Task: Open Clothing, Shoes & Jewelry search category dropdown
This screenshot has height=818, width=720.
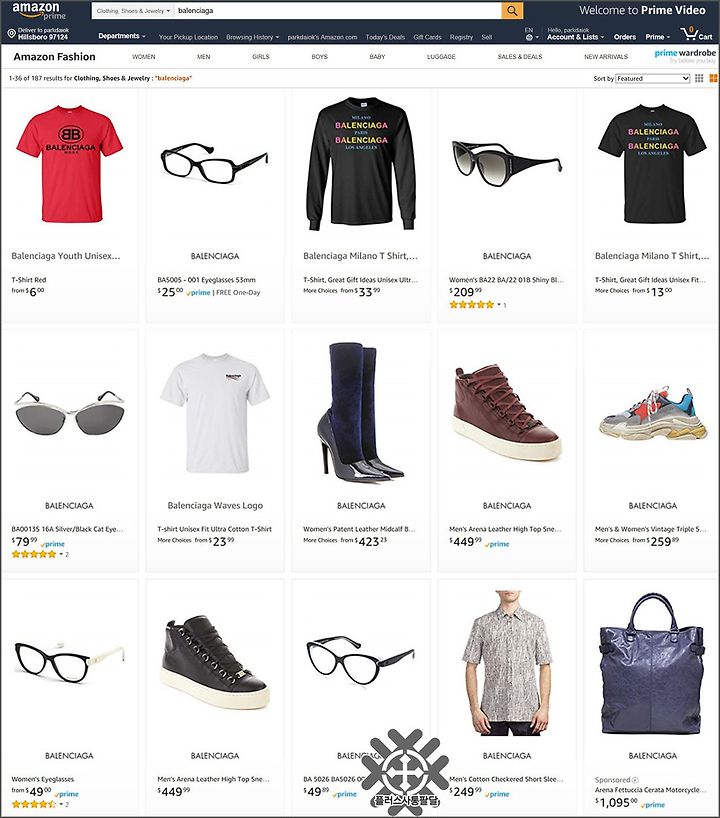Action: pos(133,10)
